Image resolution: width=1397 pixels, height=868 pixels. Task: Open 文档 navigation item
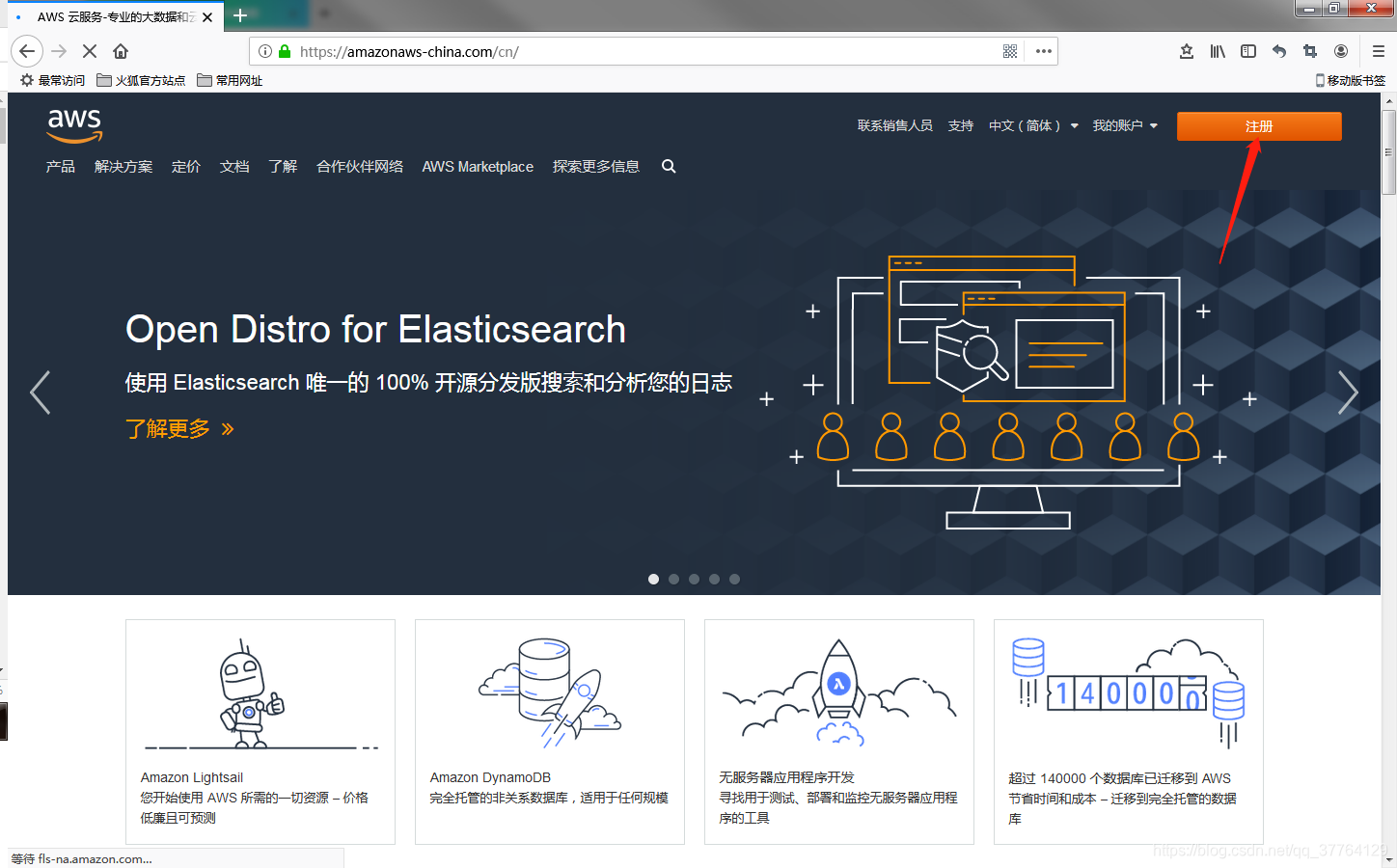(x=234, y=166)
